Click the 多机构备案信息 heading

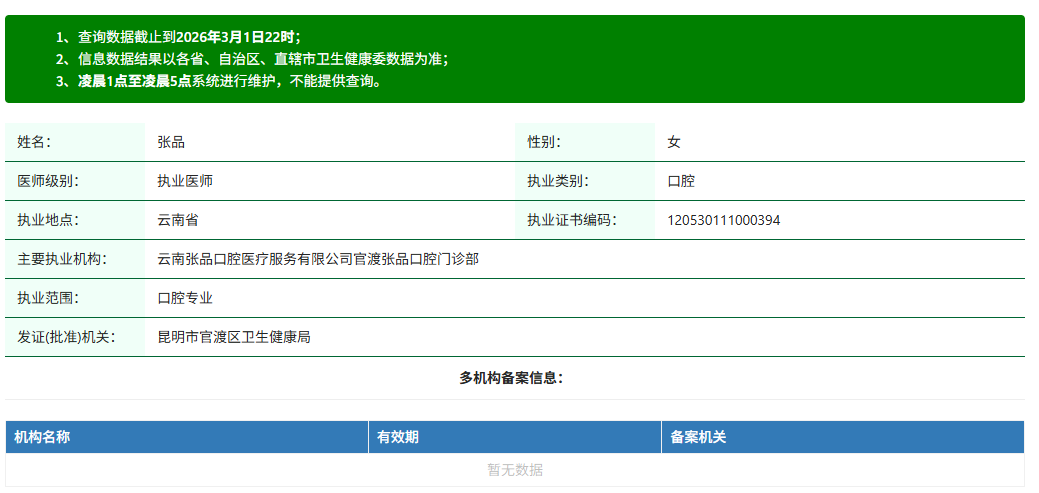click(512, 378)
